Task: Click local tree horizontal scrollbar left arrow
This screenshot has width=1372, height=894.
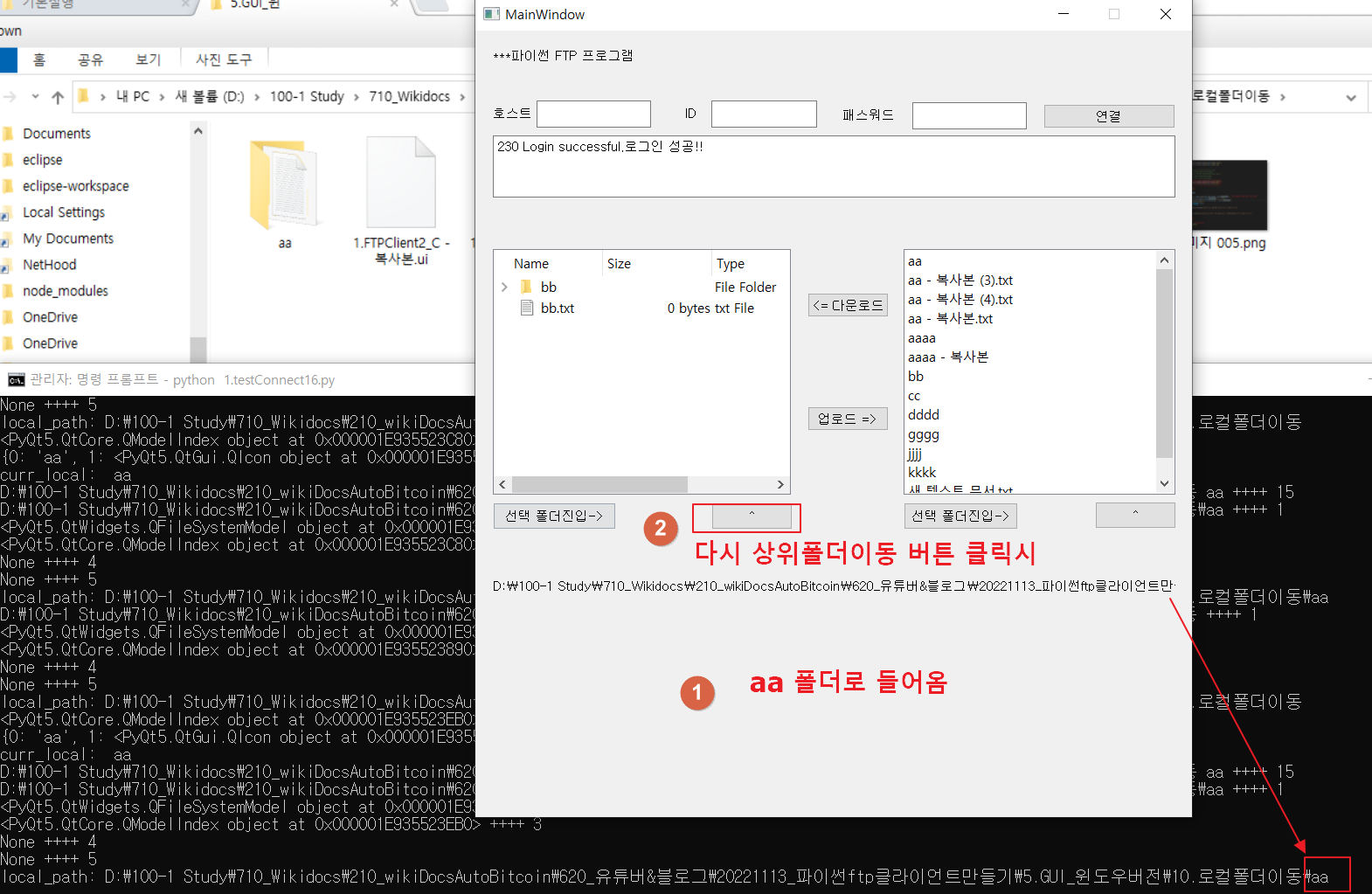Action: (x=502, y=484)
